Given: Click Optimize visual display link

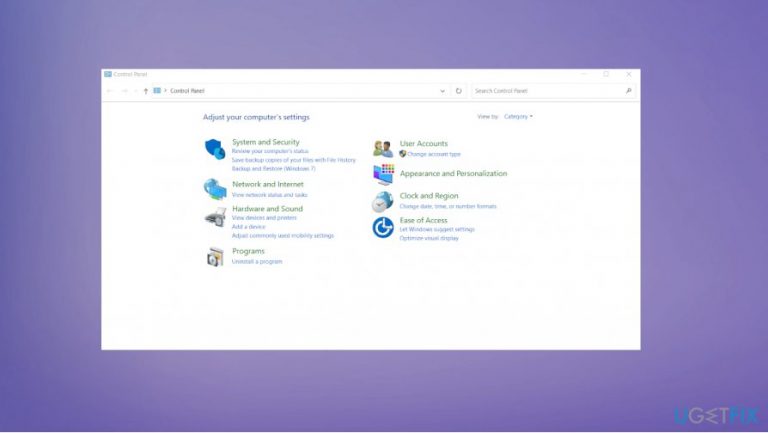Looking at the screenshot, I should tap(429, 238).
